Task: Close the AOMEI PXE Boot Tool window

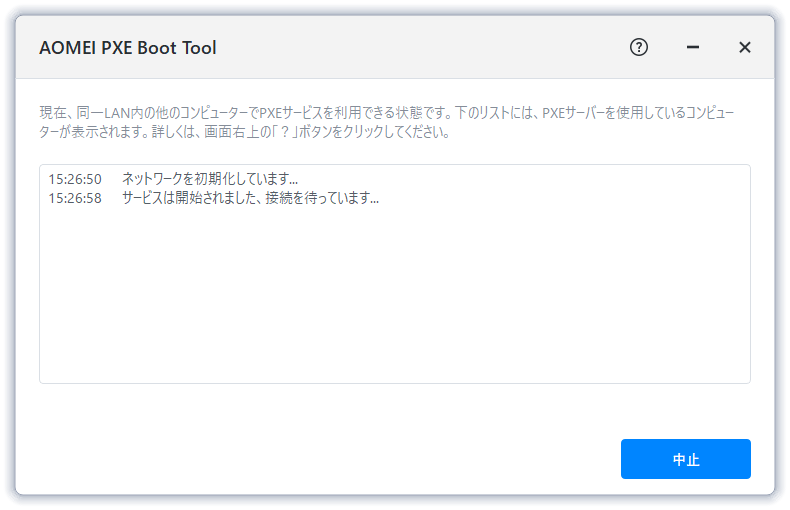Action: coord(744,47)
